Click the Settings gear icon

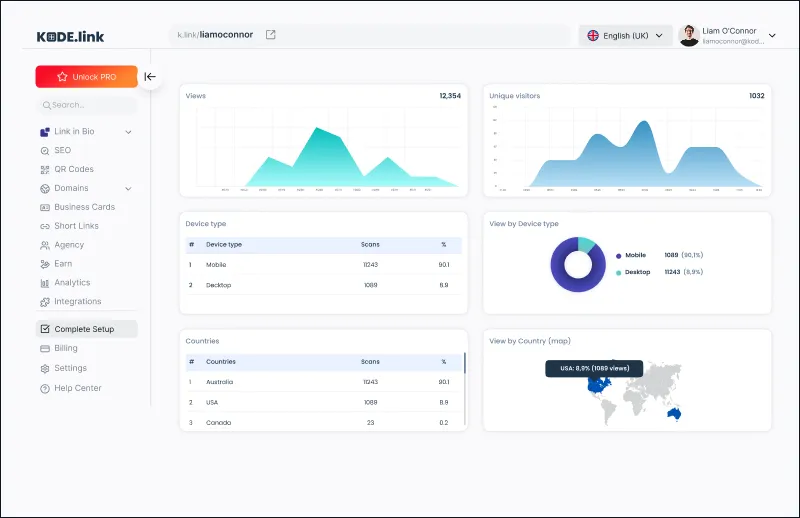pyautogui.click(x=45, y=368)
